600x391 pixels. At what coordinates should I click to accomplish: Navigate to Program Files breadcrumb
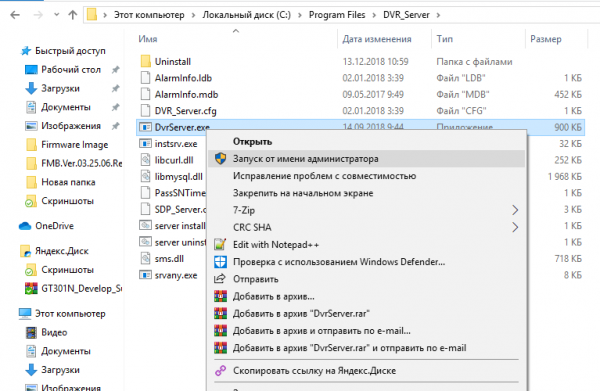(x=337, y=15)
